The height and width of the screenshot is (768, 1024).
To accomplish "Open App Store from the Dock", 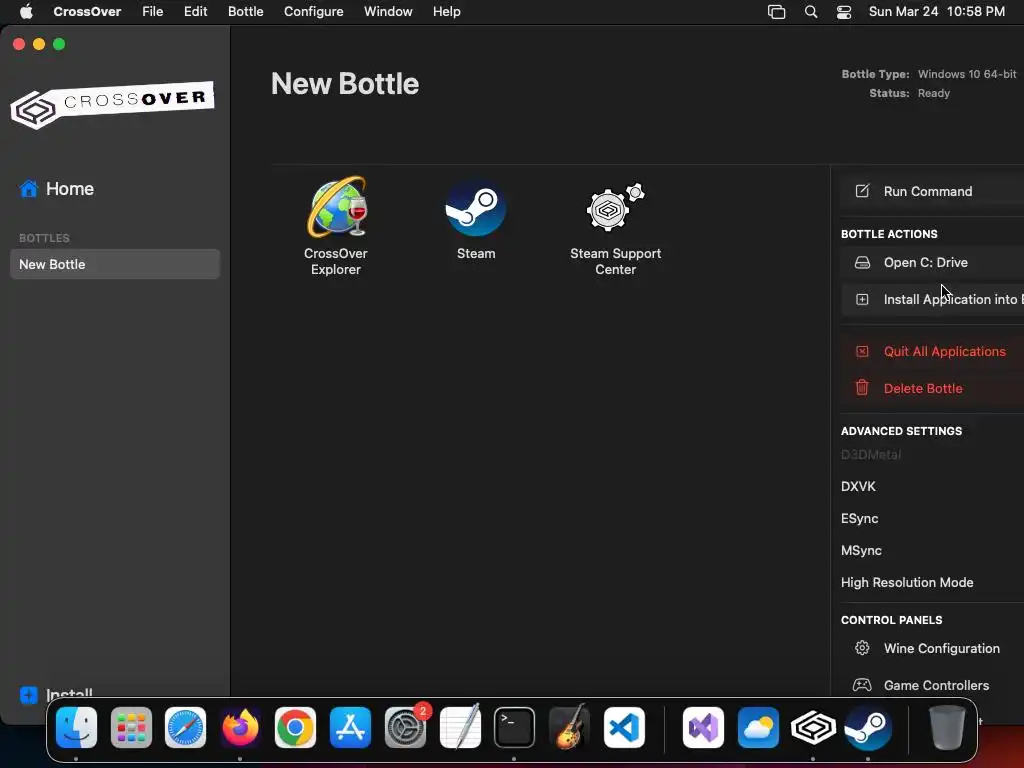I will coord(350,728).
